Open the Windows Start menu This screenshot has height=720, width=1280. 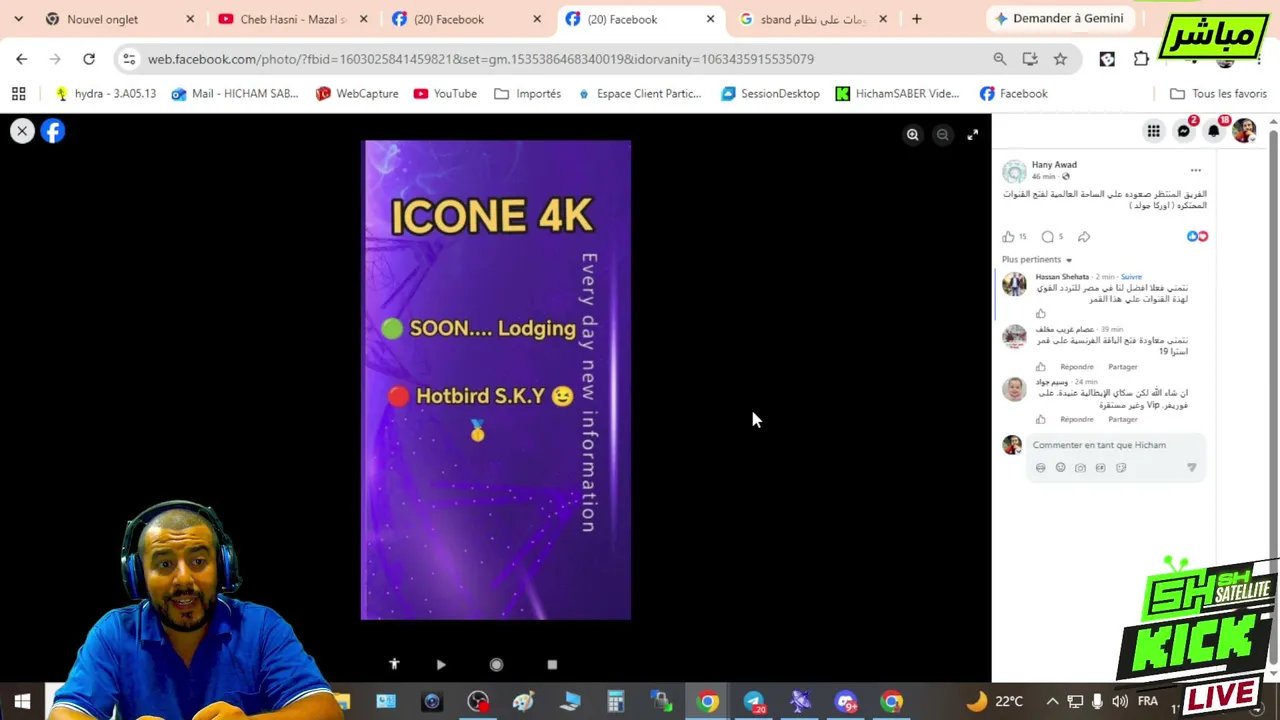tap(22, 702)
